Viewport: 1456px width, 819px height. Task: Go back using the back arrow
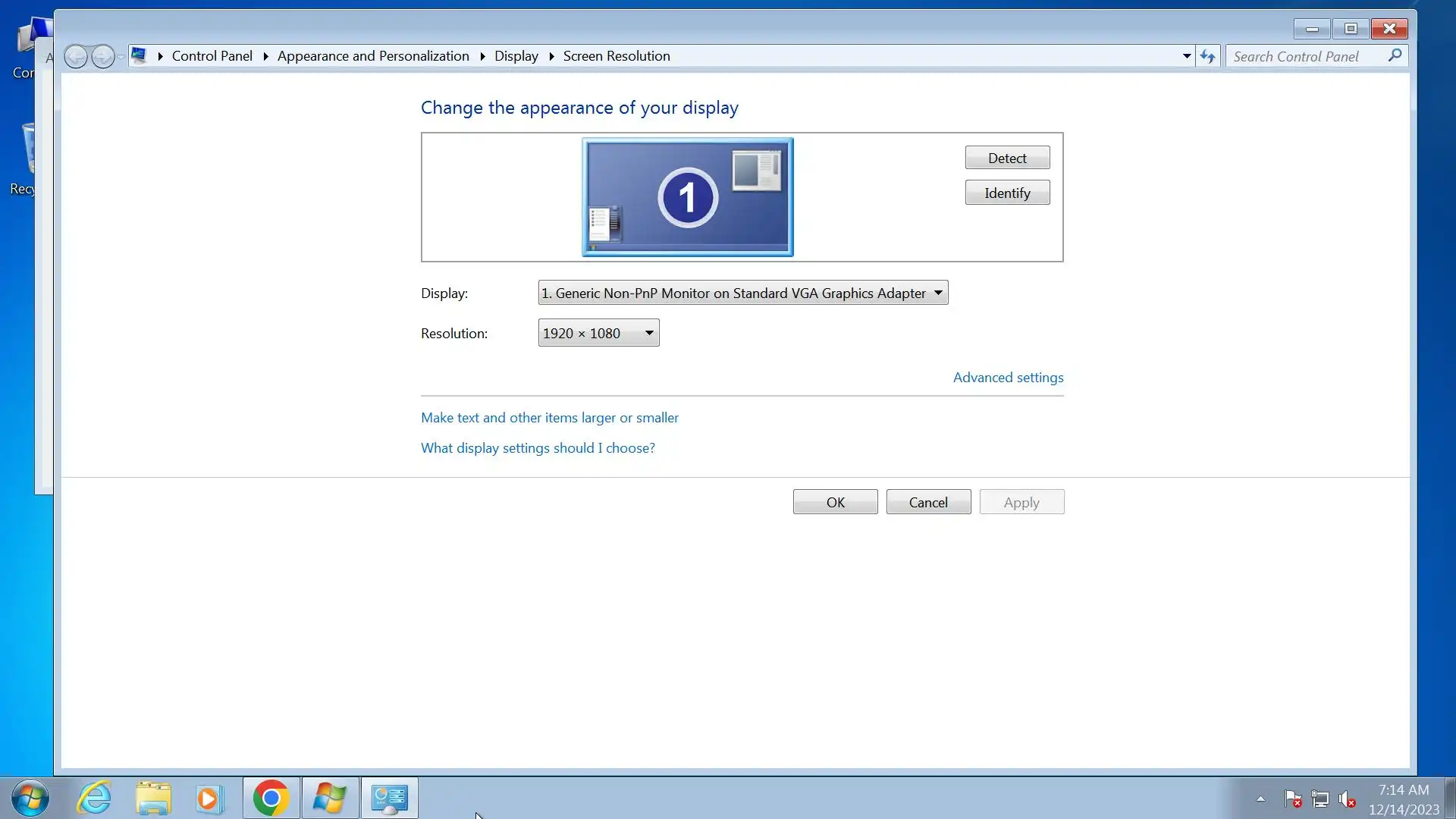point(76,56)
